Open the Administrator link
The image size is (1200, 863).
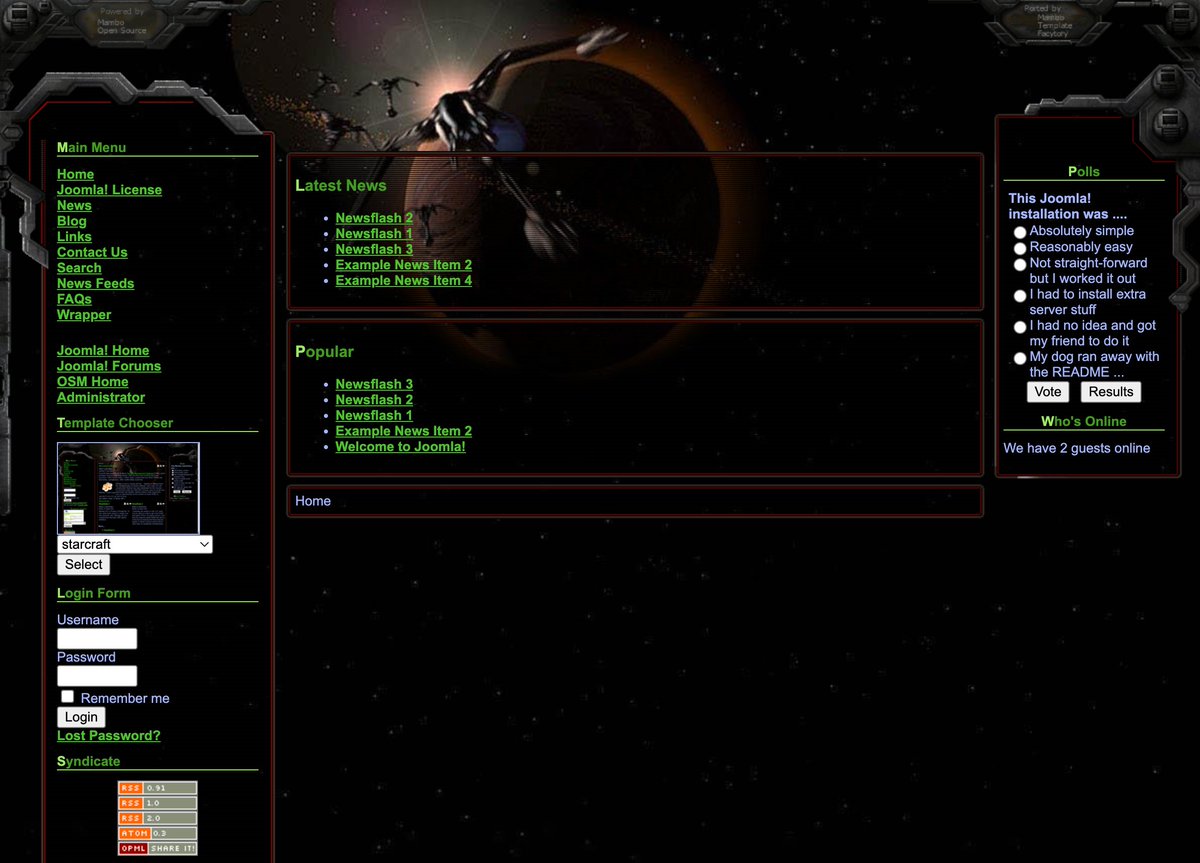coord(101,397)
